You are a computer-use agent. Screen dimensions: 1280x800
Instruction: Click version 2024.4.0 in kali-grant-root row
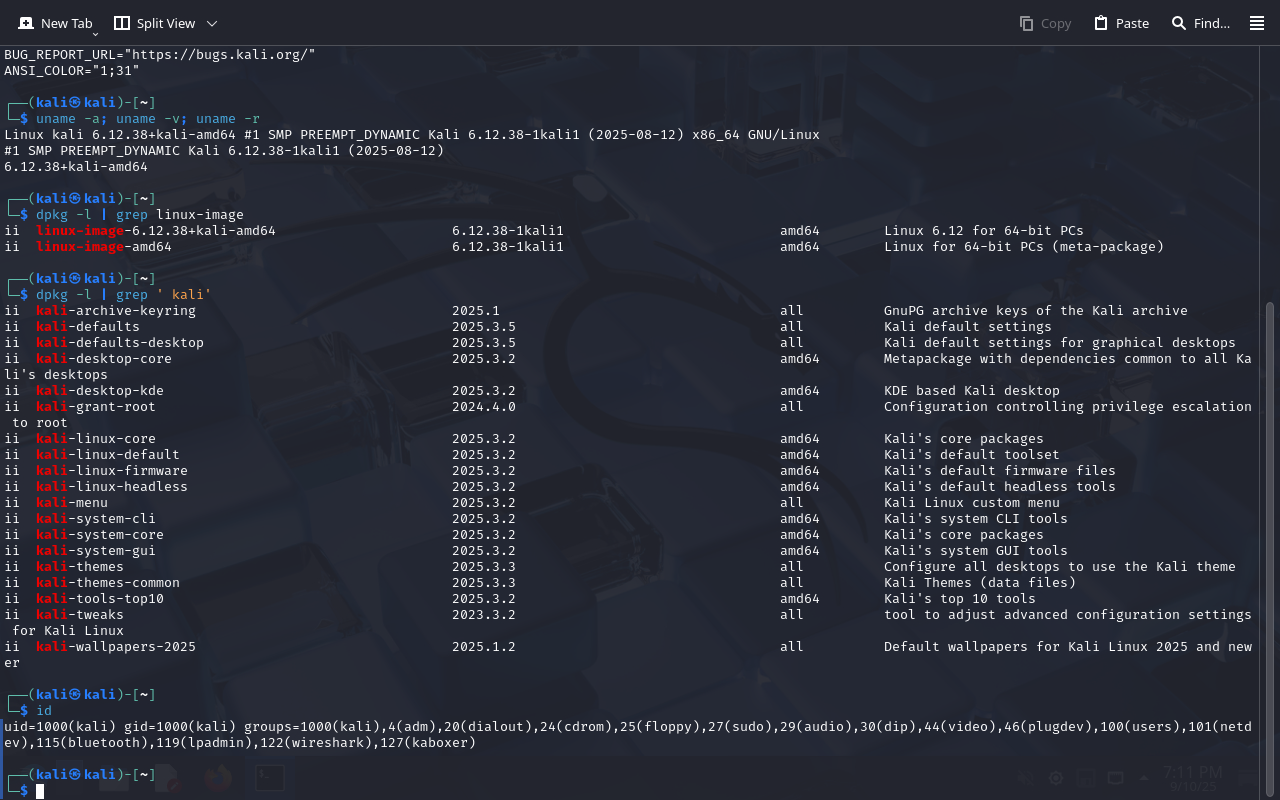[484, 407]
